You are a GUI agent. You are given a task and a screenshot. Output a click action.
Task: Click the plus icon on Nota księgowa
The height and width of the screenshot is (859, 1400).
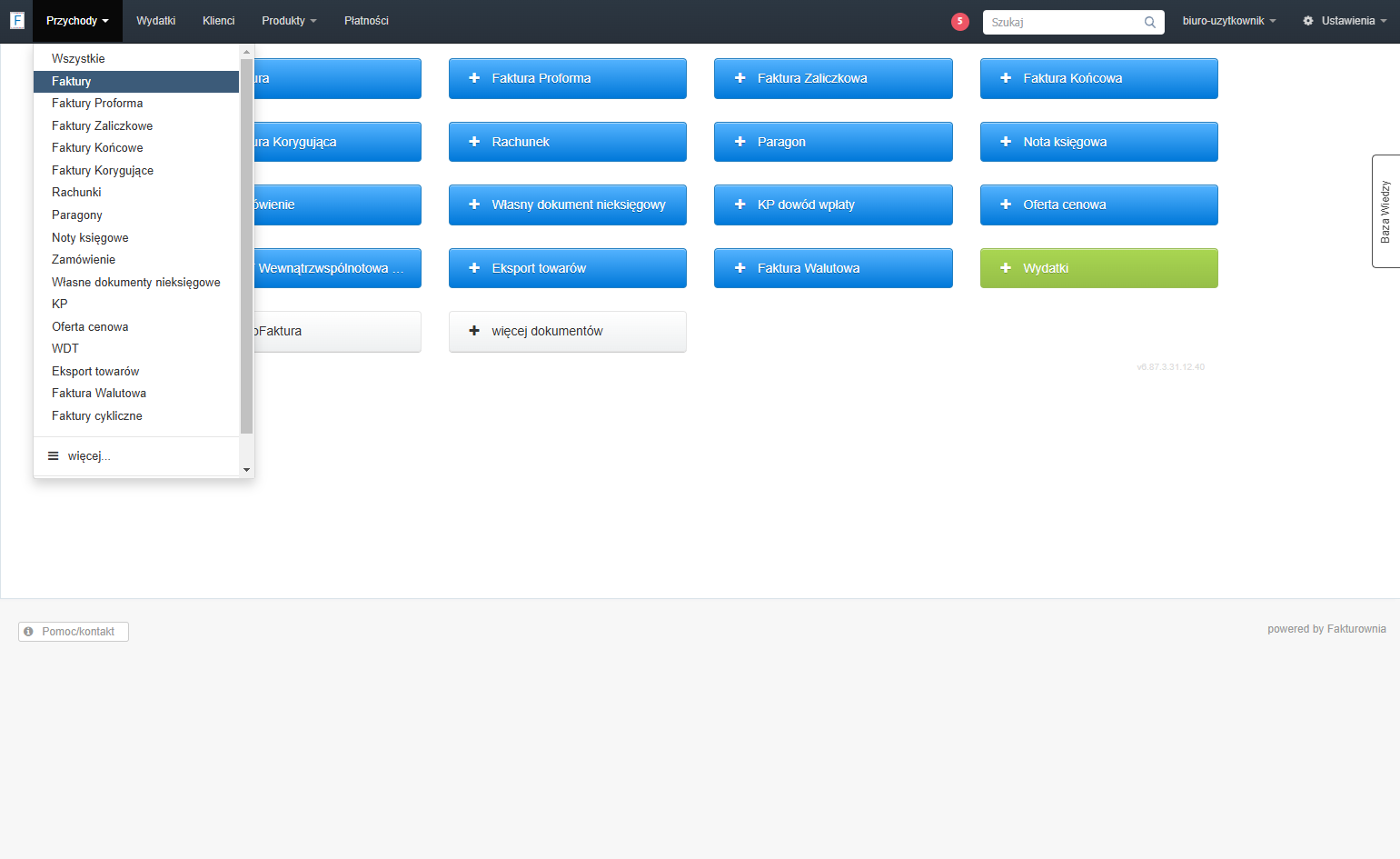tap(1006, 142)
